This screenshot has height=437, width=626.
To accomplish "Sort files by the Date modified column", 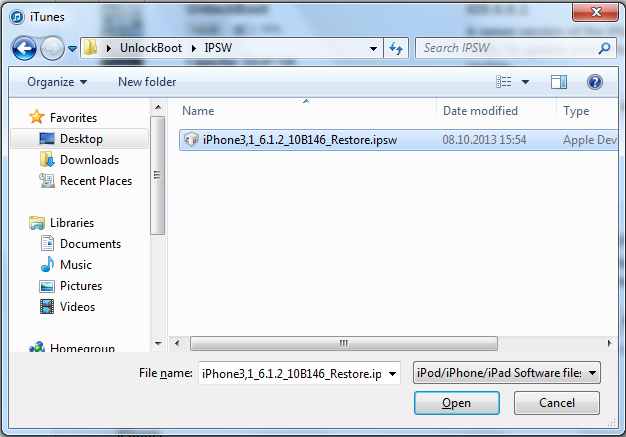I will point(480,111).
